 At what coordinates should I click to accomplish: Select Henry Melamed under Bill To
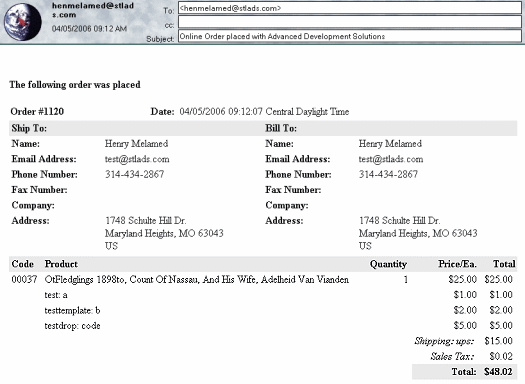(x=390, y=144)
